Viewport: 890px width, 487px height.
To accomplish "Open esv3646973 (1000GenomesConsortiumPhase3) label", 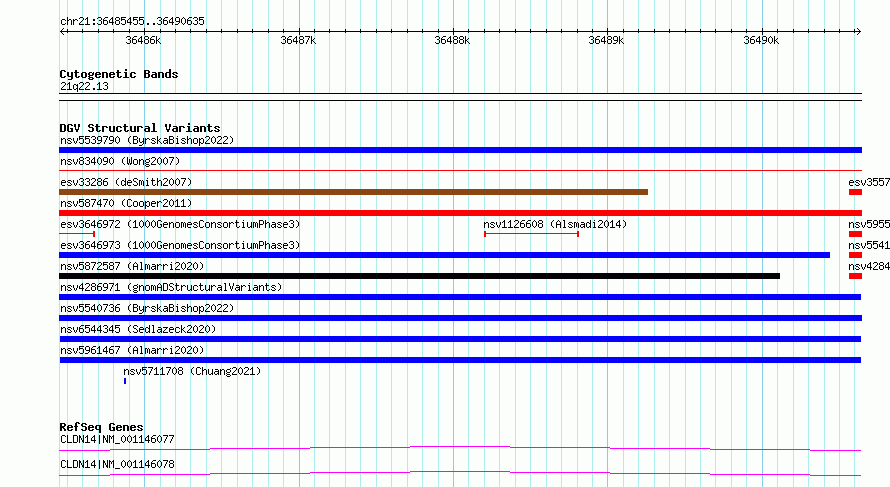I will [x=180, y=245].
